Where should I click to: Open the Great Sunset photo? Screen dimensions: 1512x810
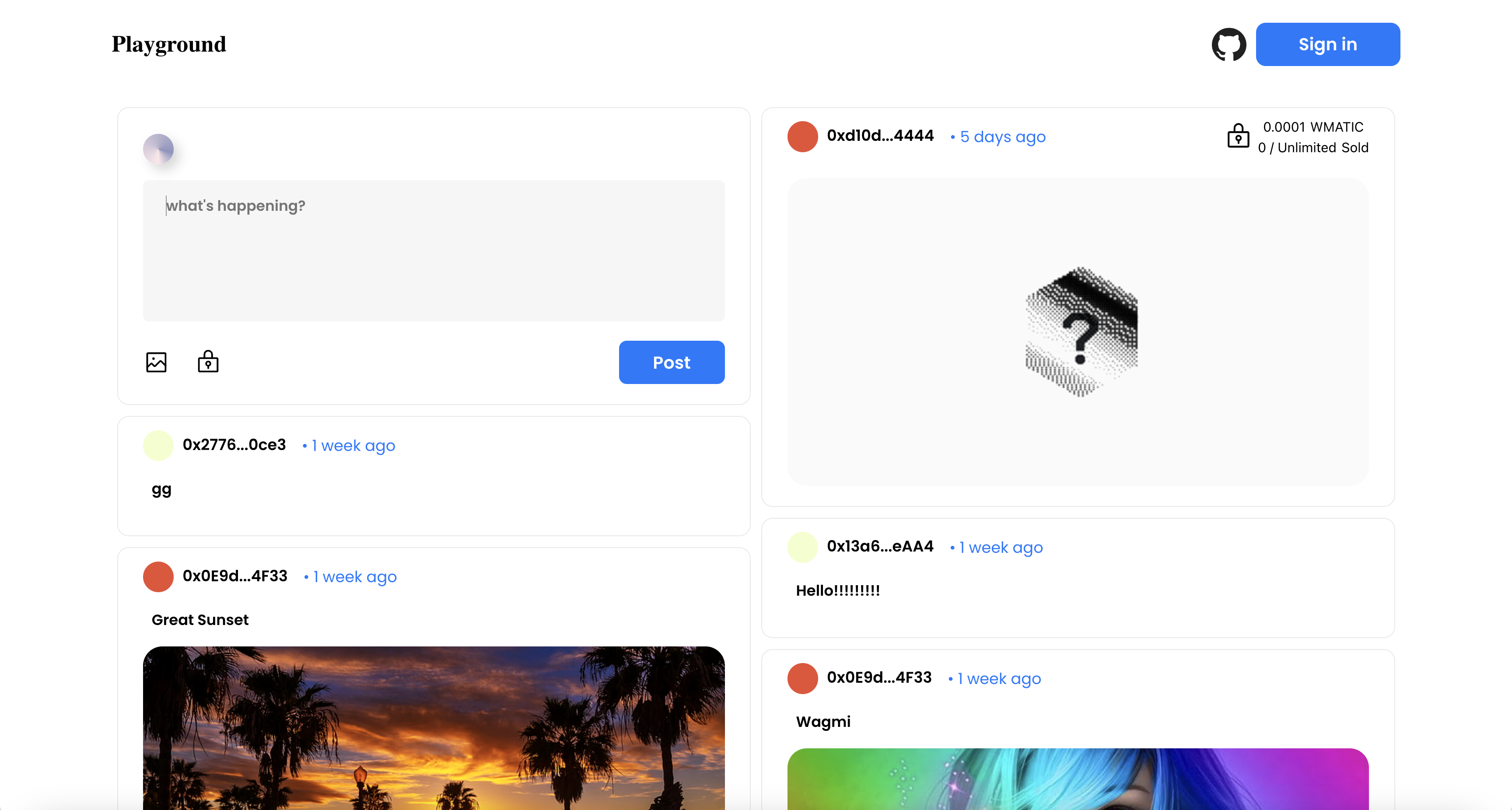coord(433,728)
